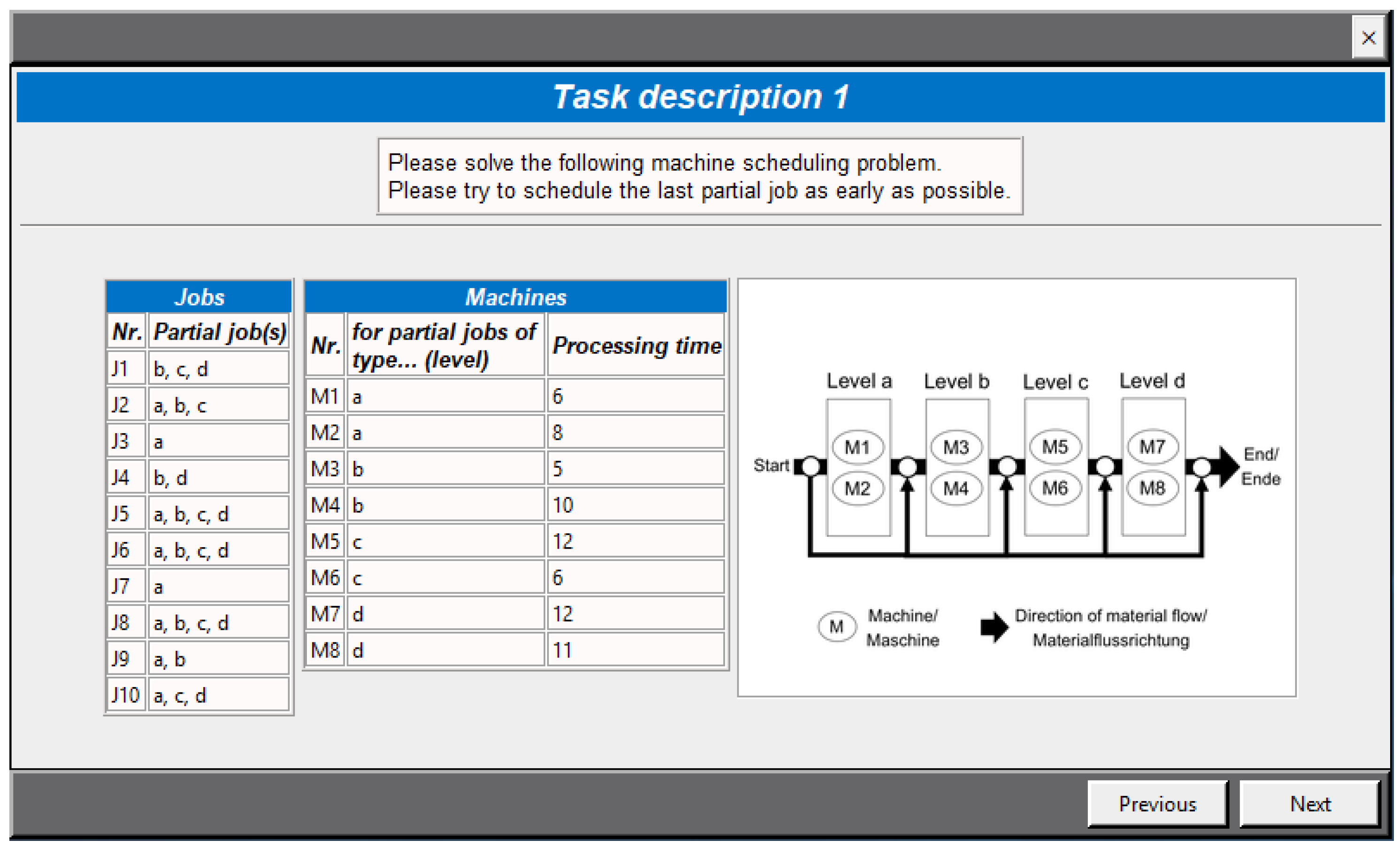
Task: Click the Start label in diagram
Action: pos(771,466)
